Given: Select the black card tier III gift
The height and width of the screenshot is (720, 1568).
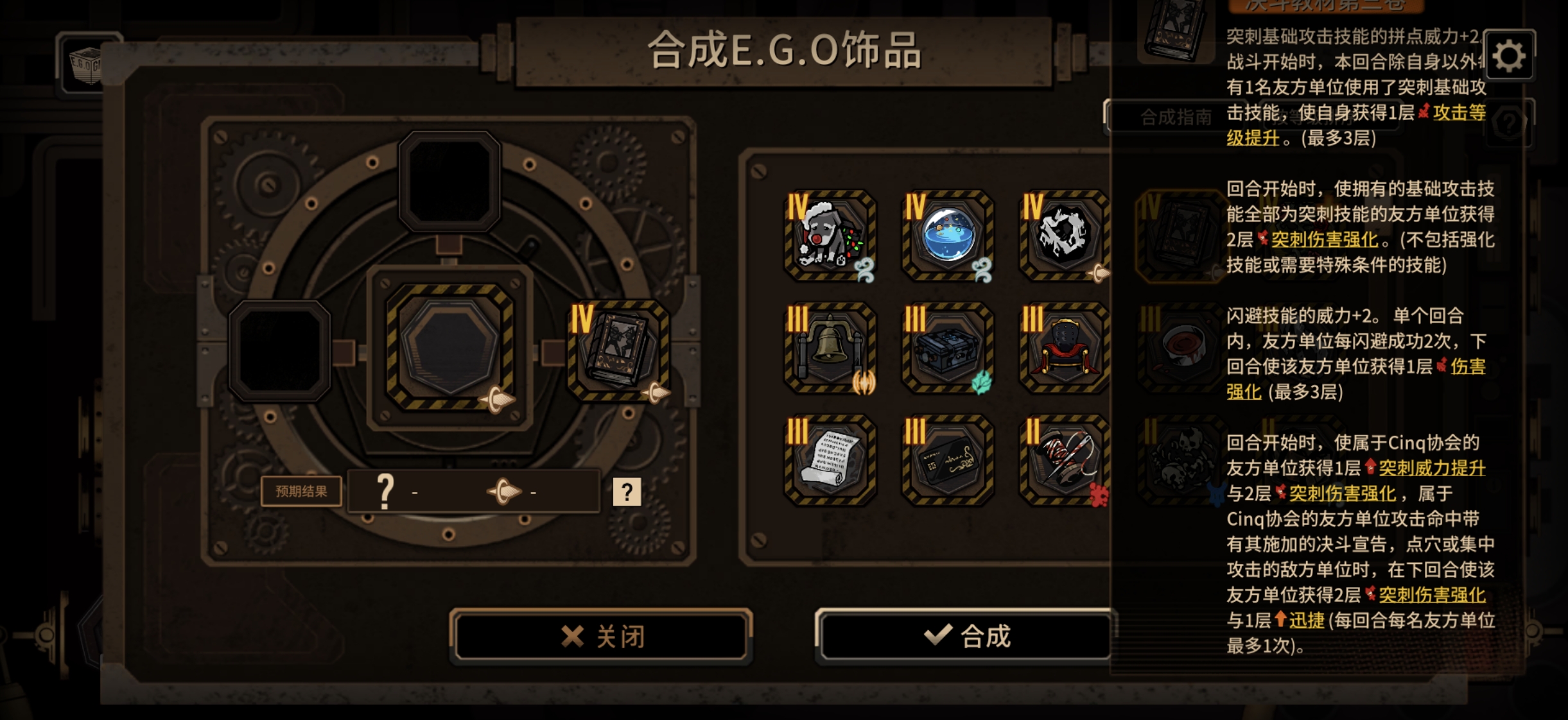Looking at the screenshot, I should 948,459.
